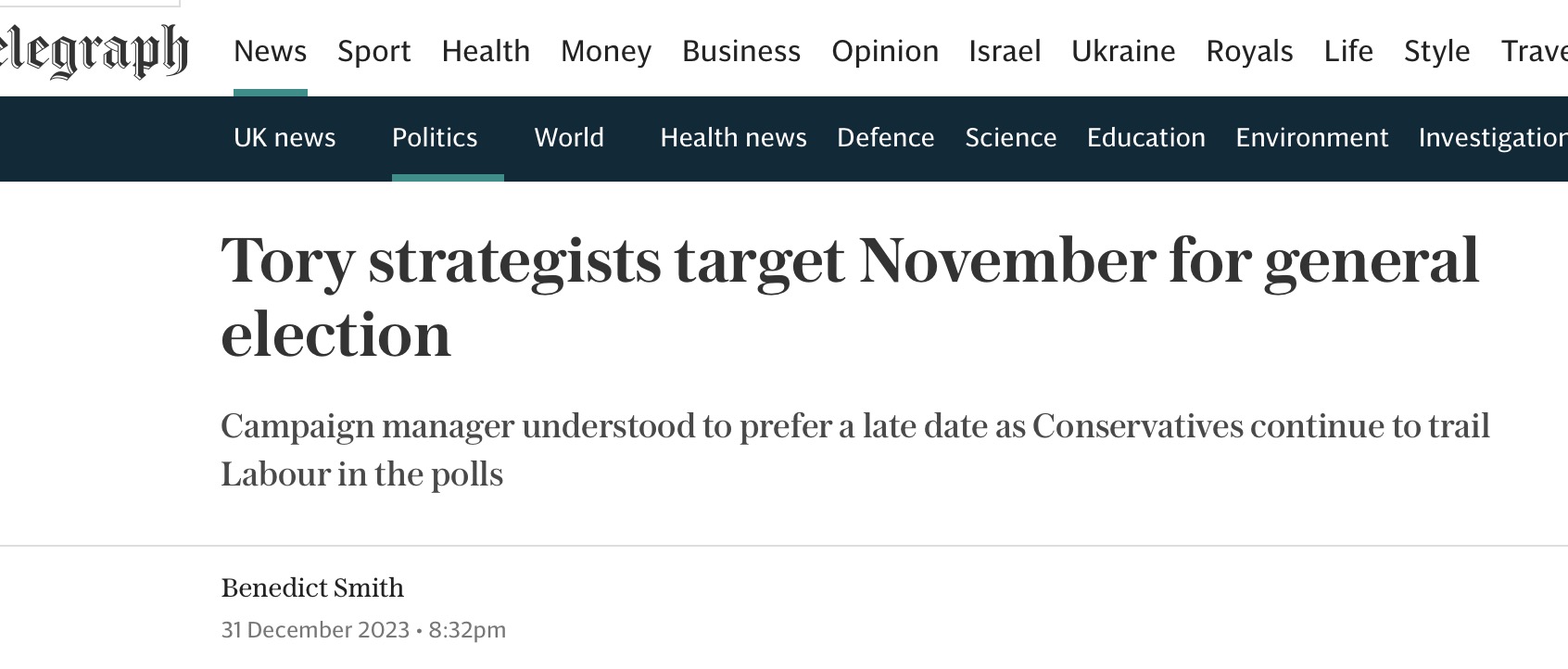Open the Health menu item
Image resolution: width=1568 pixels, height=669 pixels.
[x=486, y=51]
